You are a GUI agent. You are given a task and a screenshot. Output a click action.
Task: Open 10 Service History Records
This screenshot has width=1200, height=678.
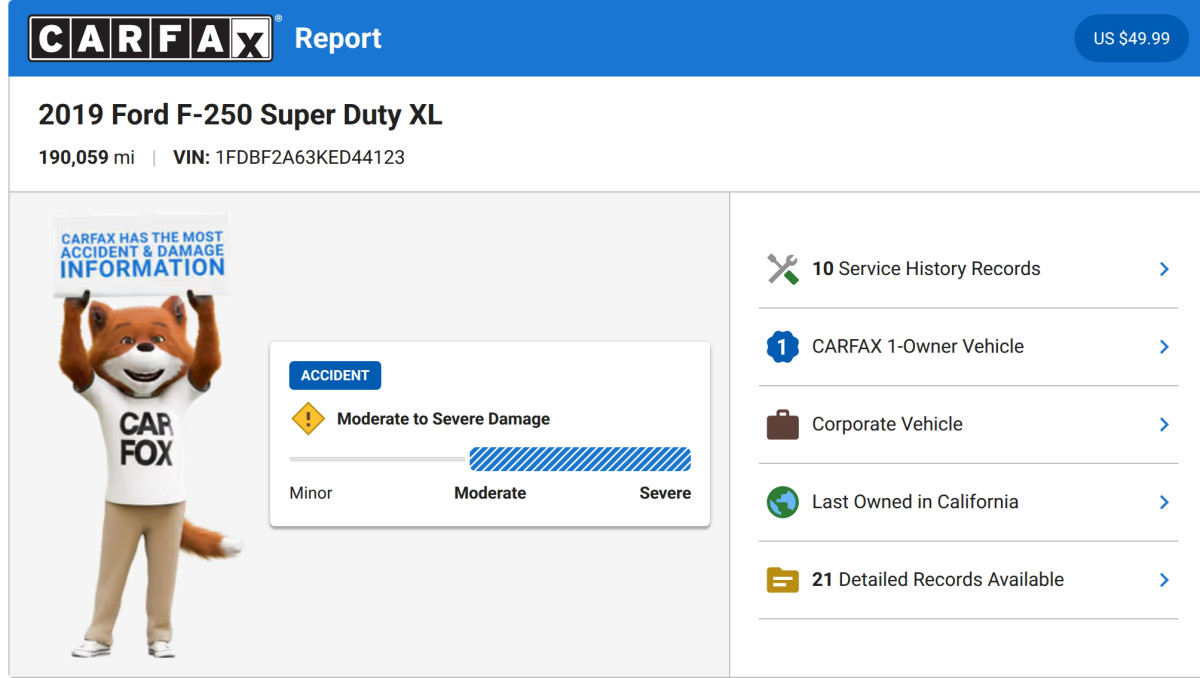click(968, 269)
